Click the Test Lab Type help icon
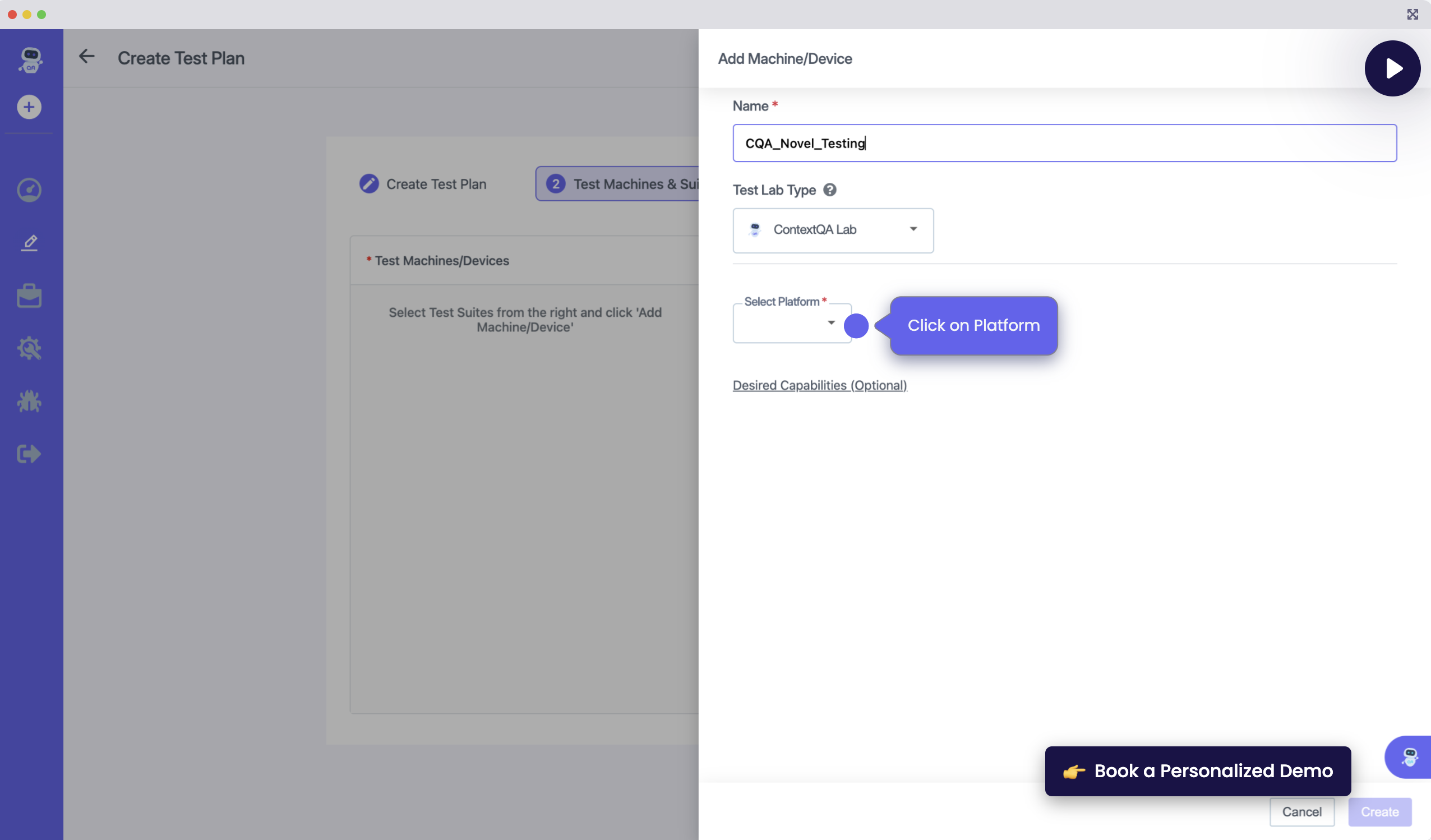The height and width of the screenshot is (840, 1431). tap(830, 190)
